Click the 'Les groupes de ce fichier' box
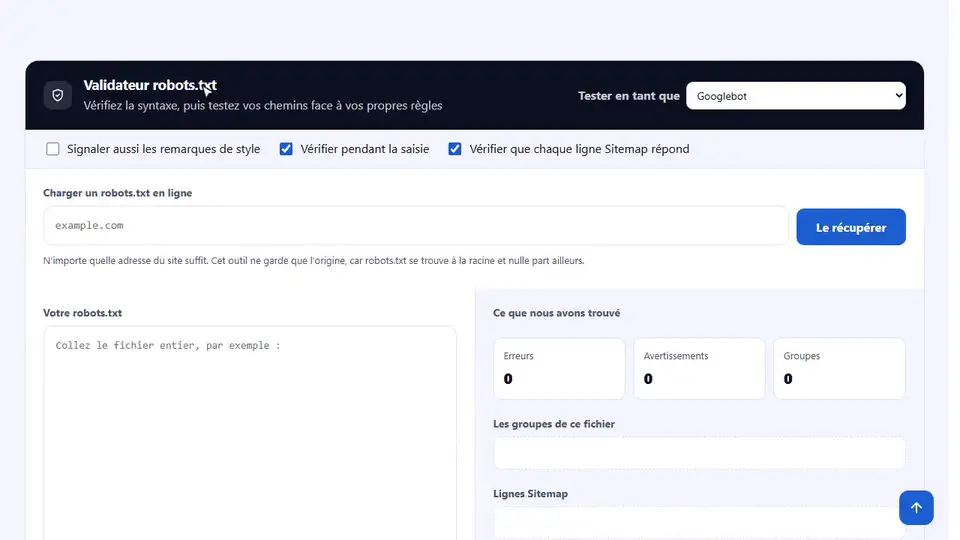This screenshot has height=540, width=960. point(699,453)
